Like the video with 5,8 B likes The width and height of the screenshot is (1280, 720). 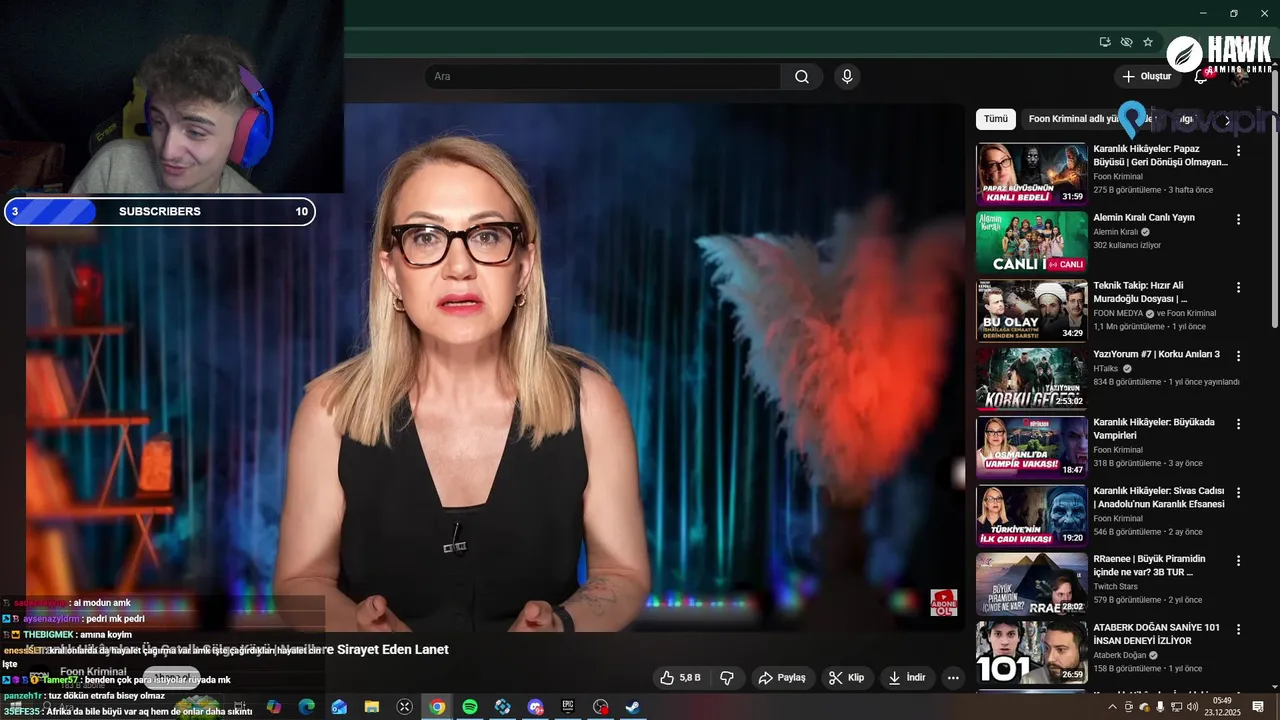point(680,678)
